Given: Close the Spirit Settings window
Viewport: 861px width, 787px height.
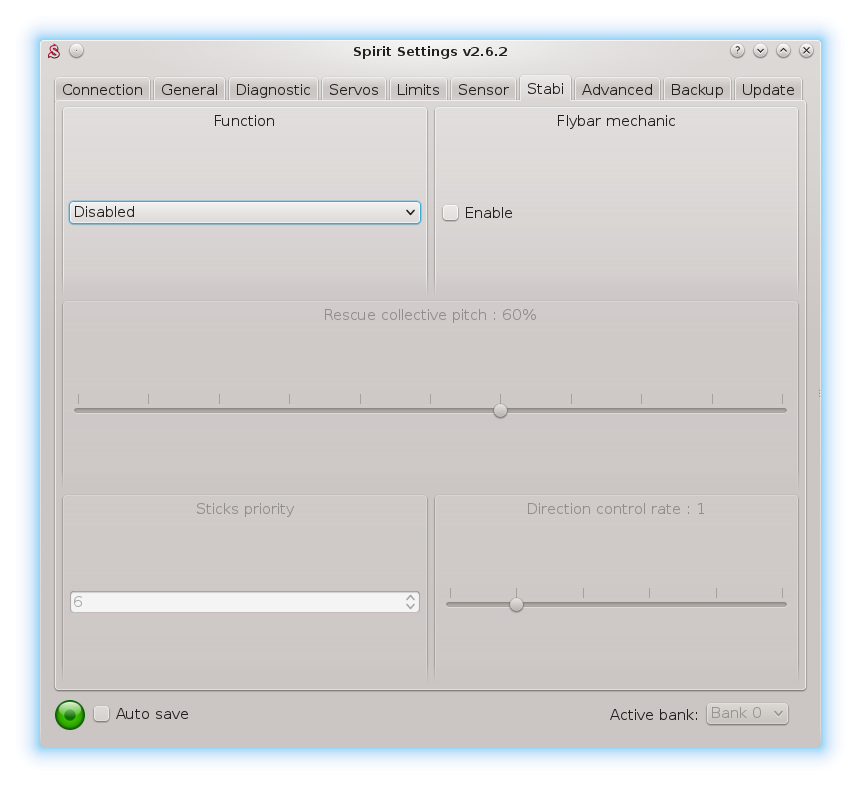Looking at the screenshot, I should point(806,51).
